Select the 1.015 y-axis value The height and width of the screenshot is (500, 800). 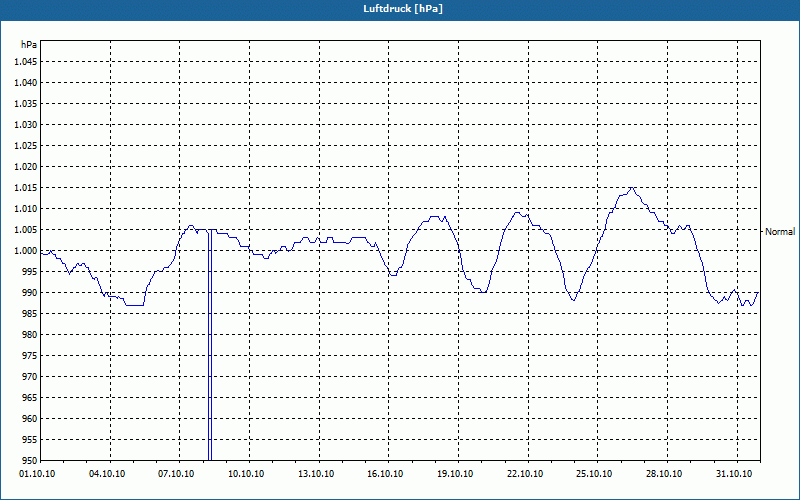(x=26, y=188)
